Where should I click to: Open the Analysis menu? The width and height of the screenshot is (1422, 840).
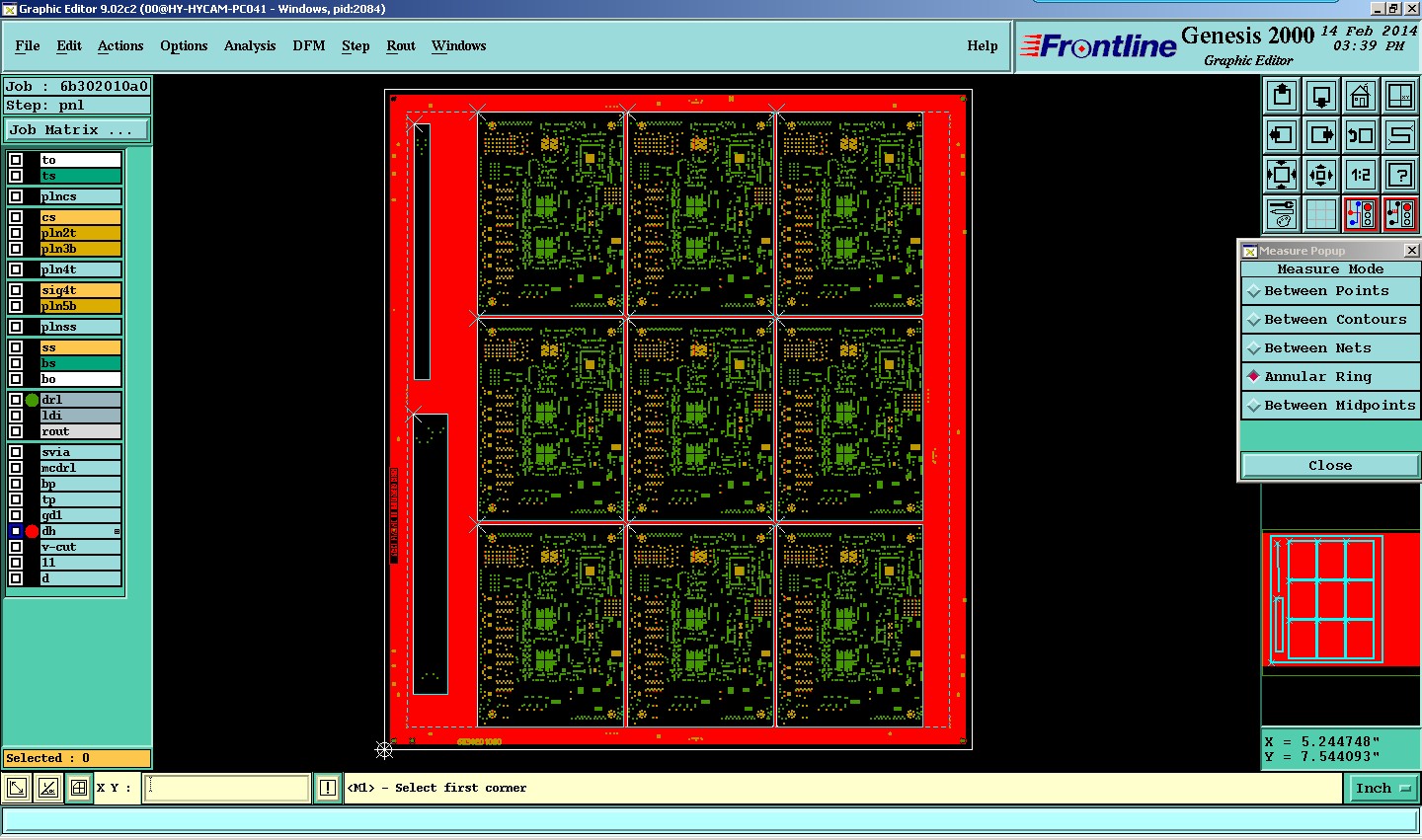pyautogui.click(x=250, y=45)
